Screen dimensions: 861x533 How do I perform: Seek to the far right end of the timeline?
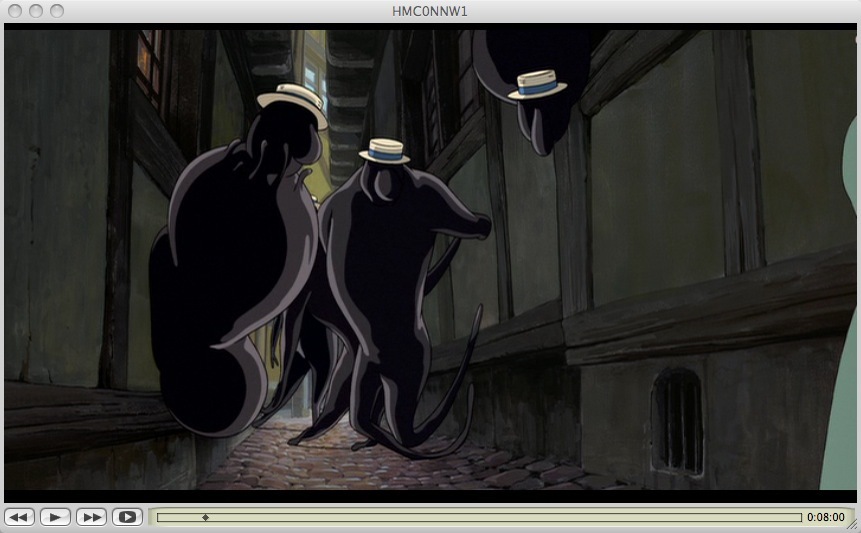click(799, 518)
